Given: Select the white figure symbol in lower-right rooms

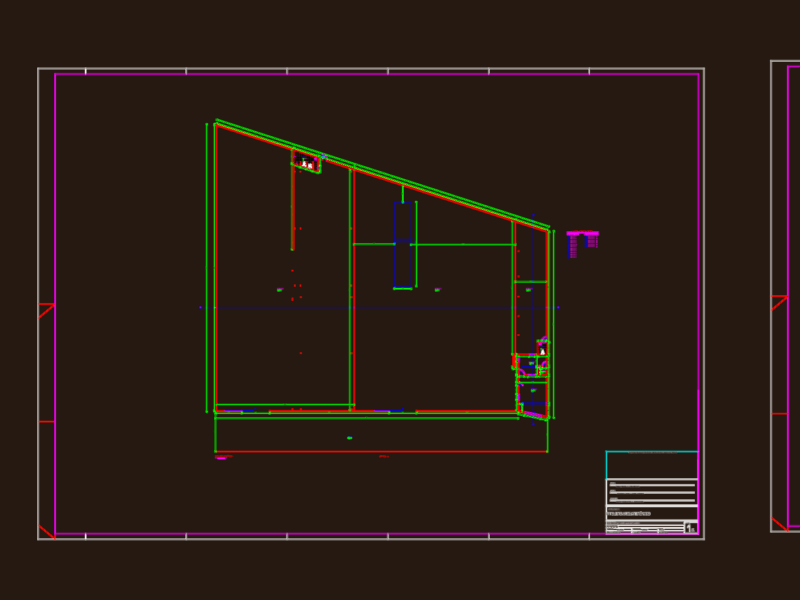Looking at the screenshot, I should pyautogui.click(x=542, y=351).
